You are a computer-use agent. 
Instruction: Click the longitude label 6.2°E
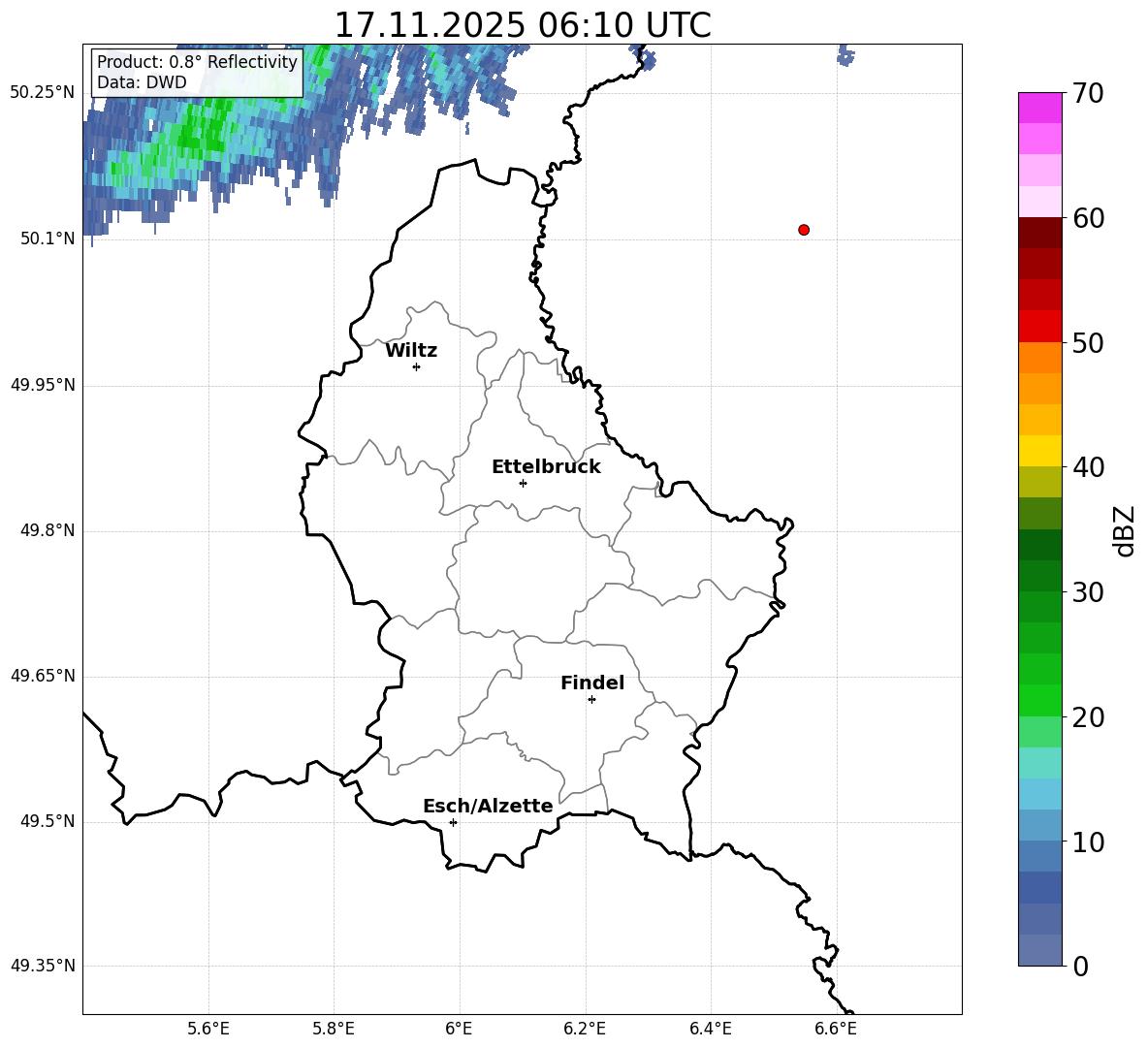coord(585,1029)
